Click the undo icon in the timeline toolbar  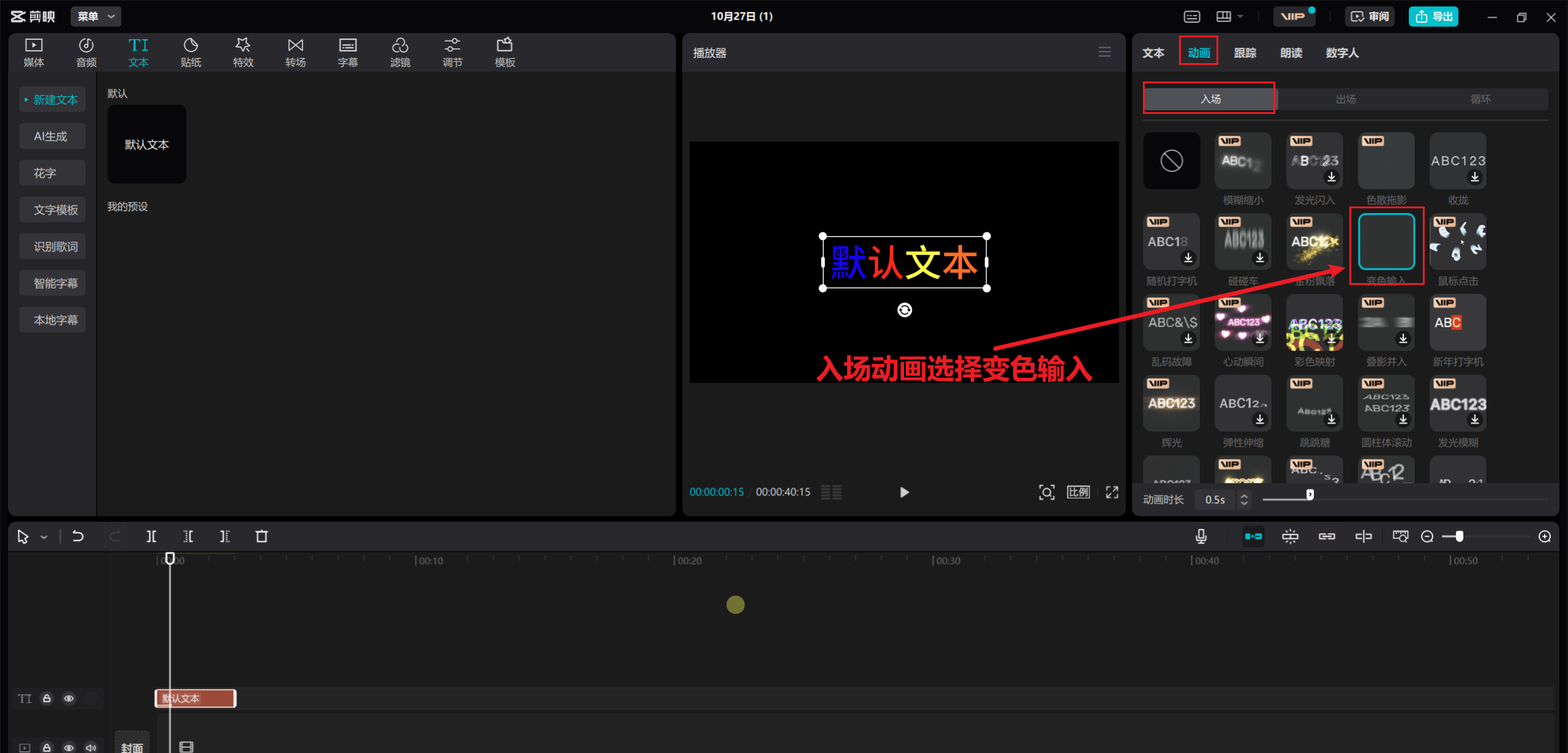click(x=78, y=536)
